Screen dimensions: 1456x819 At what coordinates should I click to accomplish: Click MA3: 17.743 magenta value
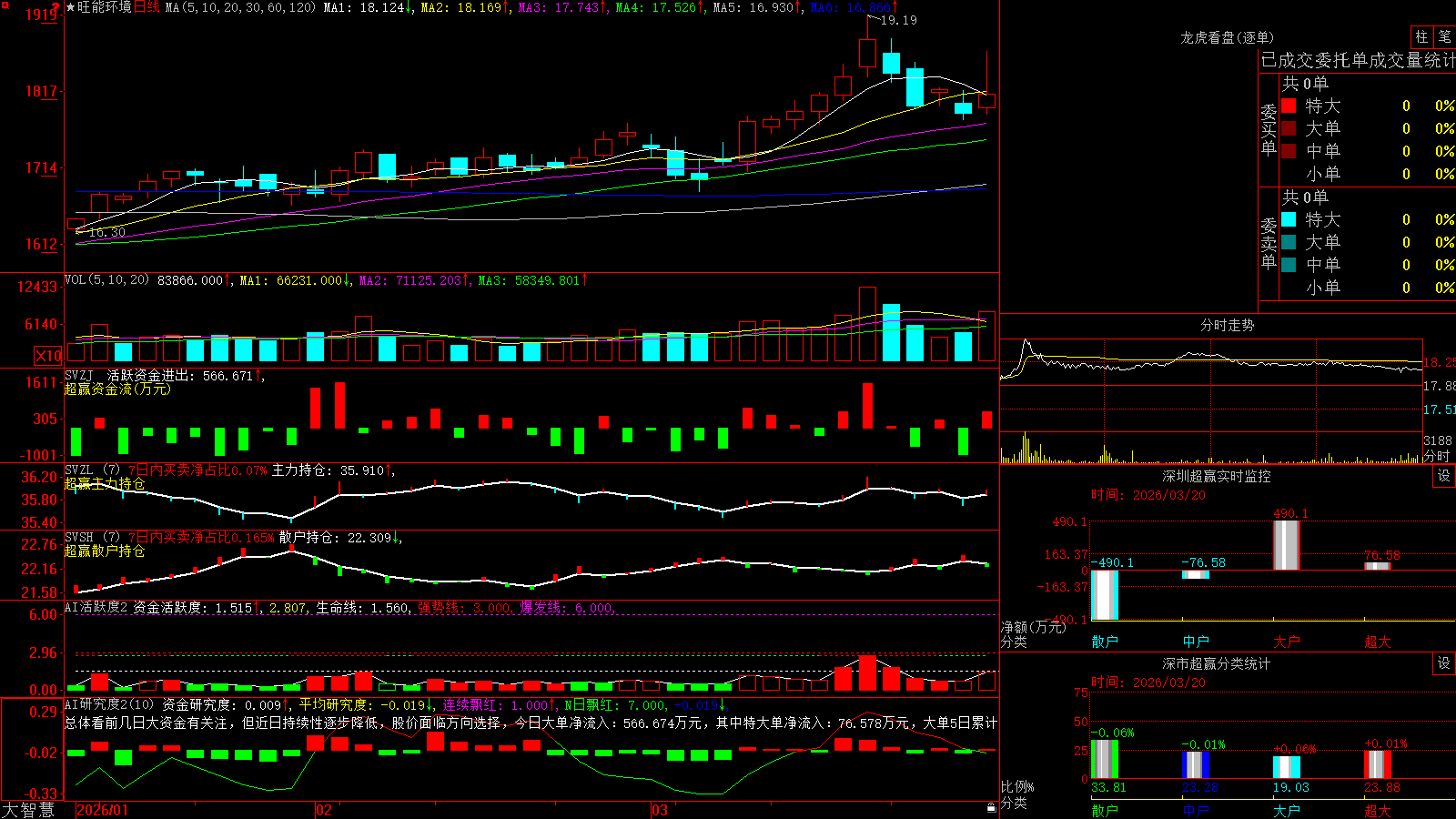click(562, 7)
